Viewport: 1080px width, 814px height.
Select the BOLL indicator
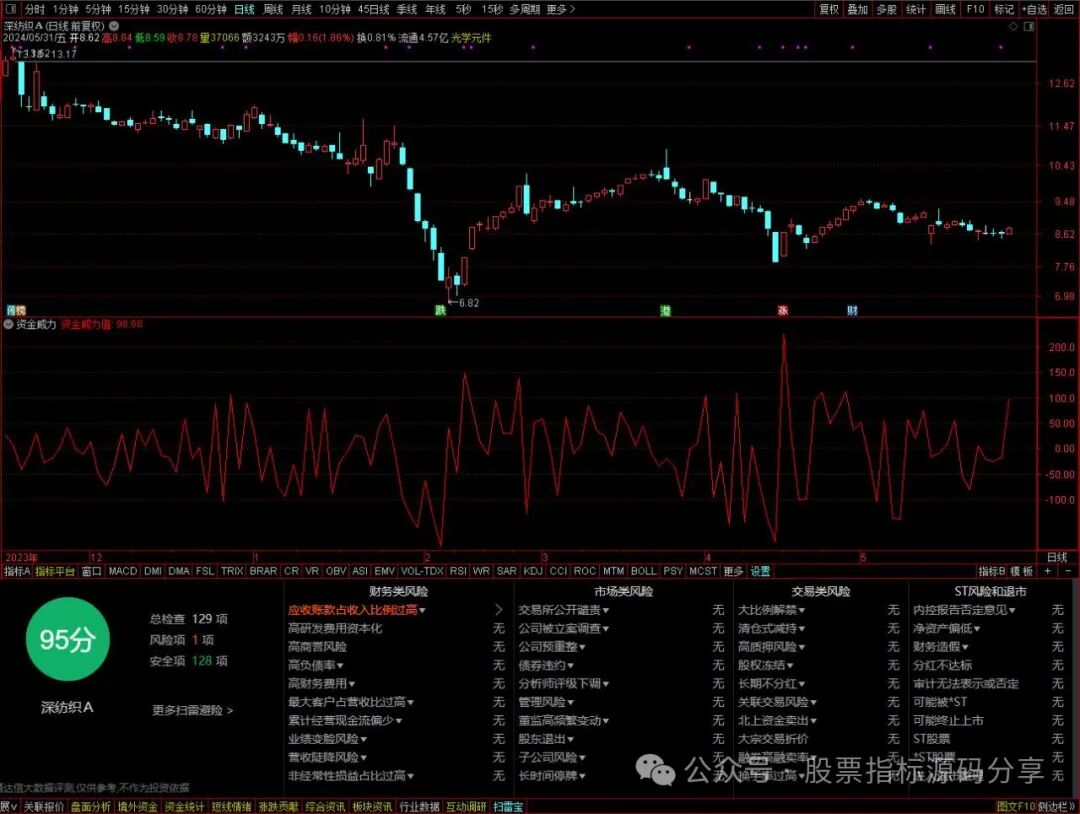click(x=643, y=571)
